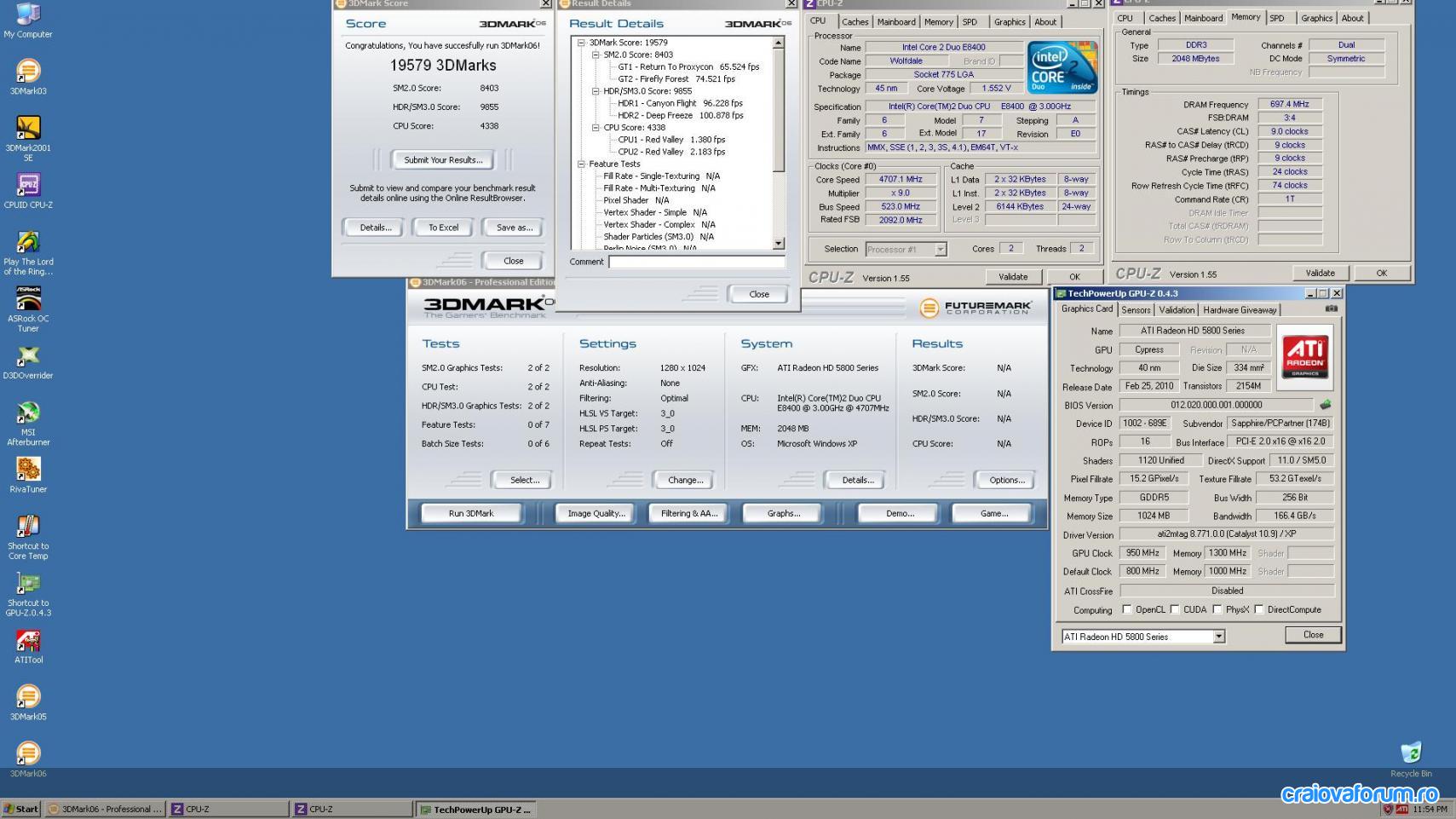Open Shortcut to Core Temp icon

click(28, 537)
